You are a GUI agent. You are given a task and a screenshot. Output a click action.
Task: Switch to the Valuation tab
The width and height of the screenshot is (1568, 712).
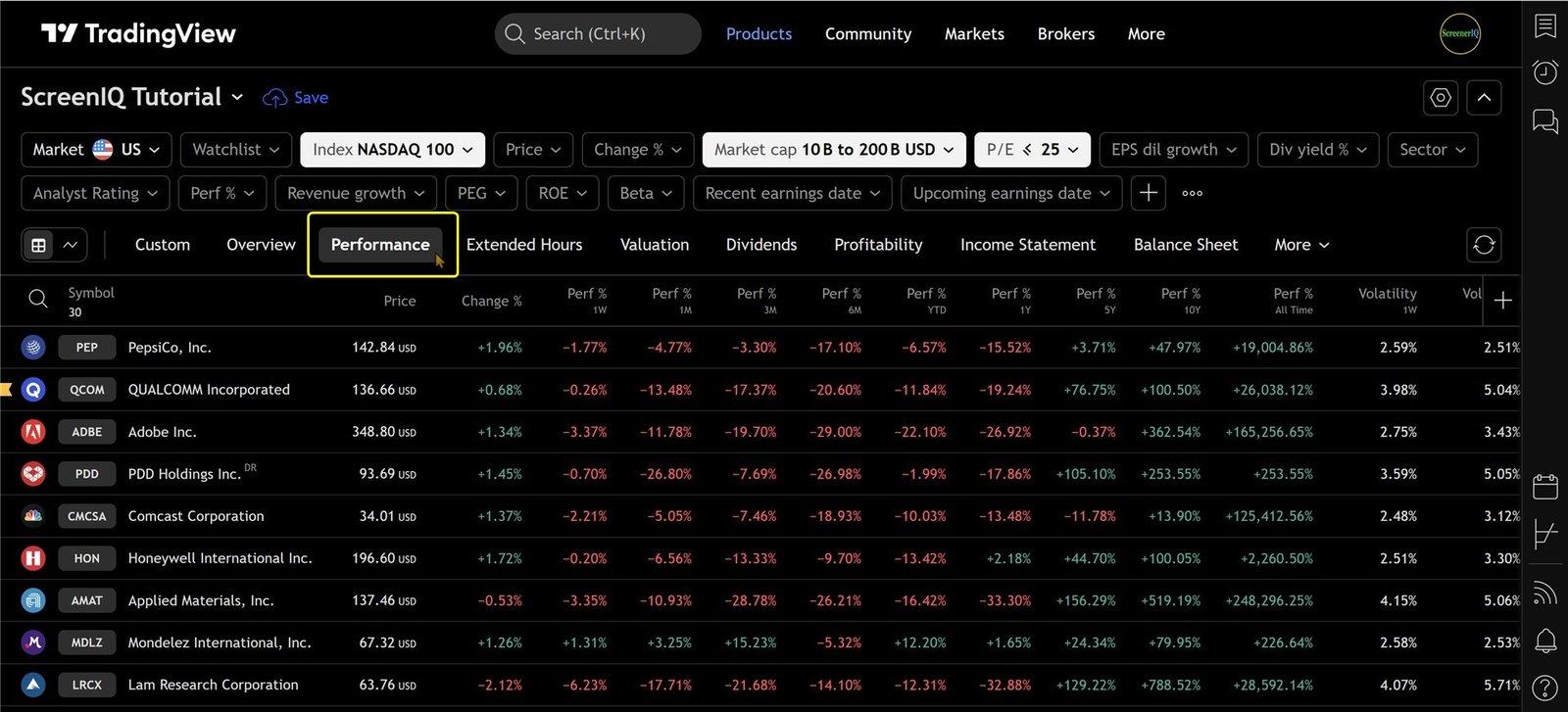[655, 245]
